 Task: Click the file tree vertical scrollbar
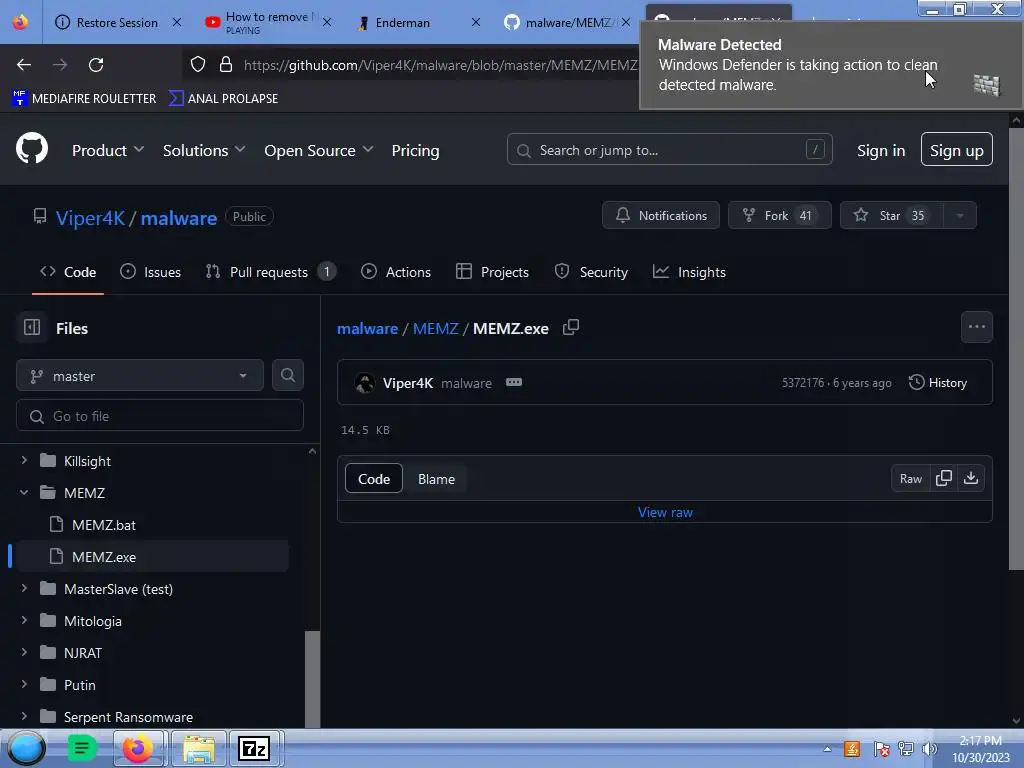point(313,678)
